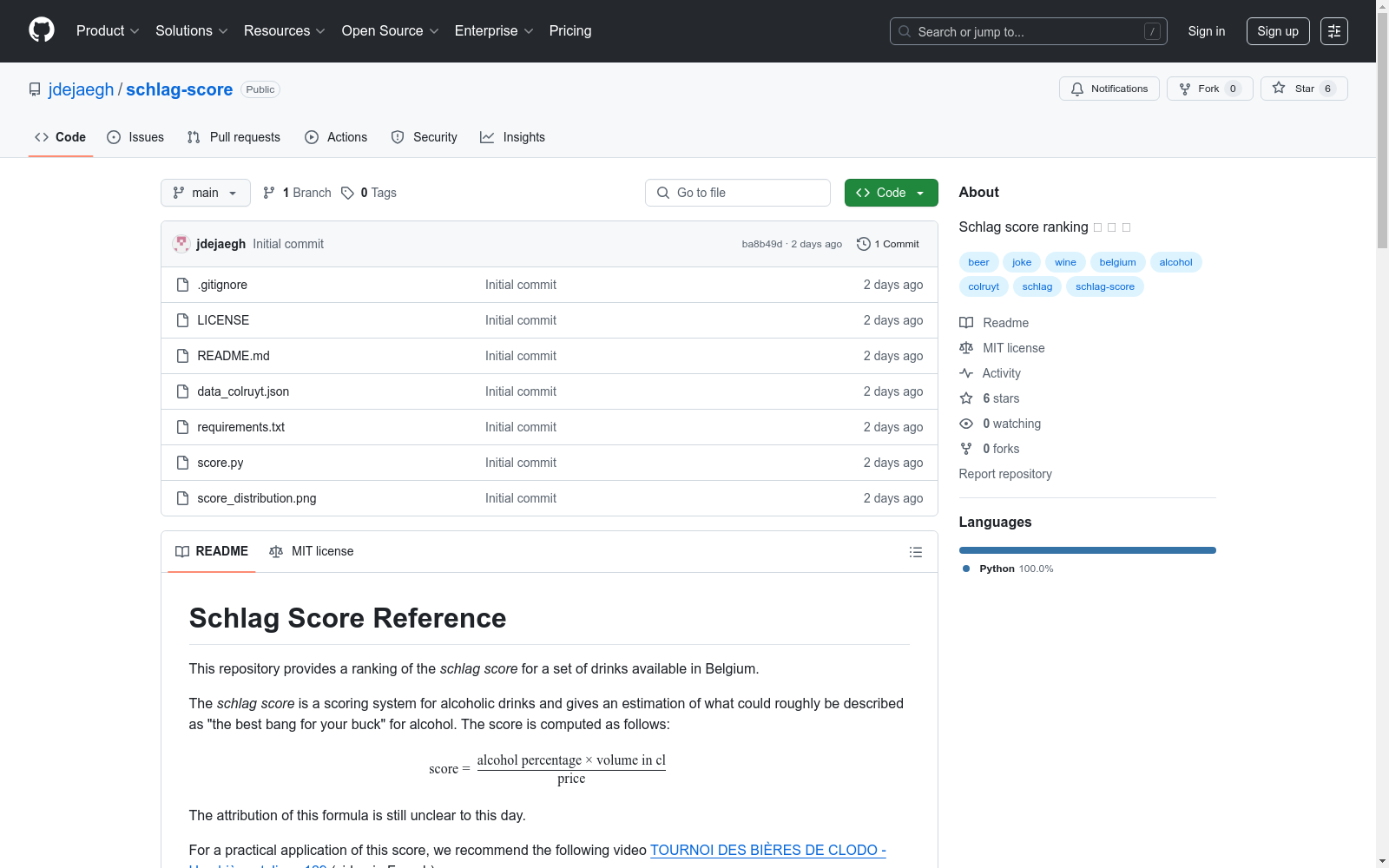Switch to the Security tab
Screen dimensions: 1389x868
coord(424,137)
